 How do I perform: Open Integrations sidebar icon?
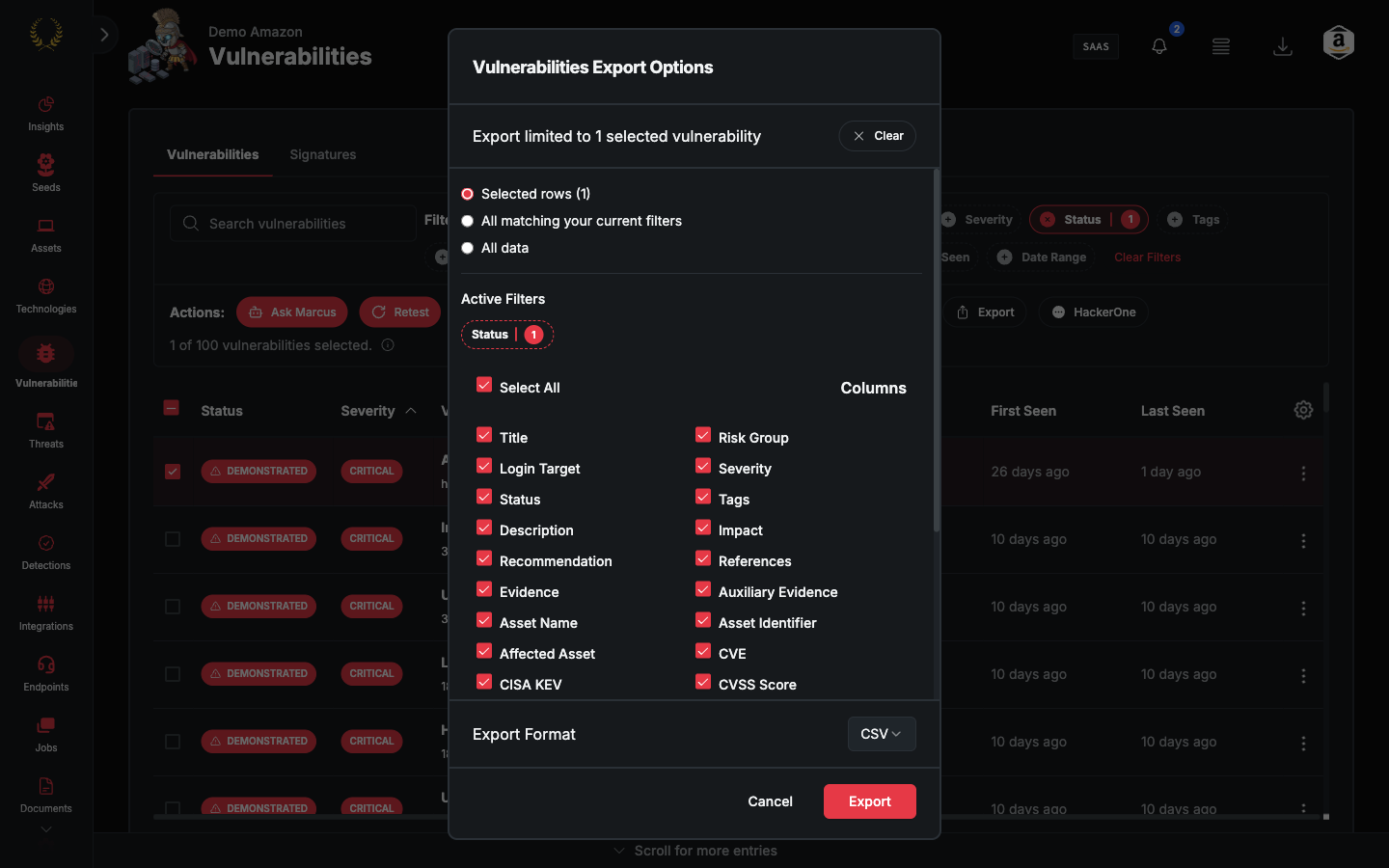click(x=45, y=613)
